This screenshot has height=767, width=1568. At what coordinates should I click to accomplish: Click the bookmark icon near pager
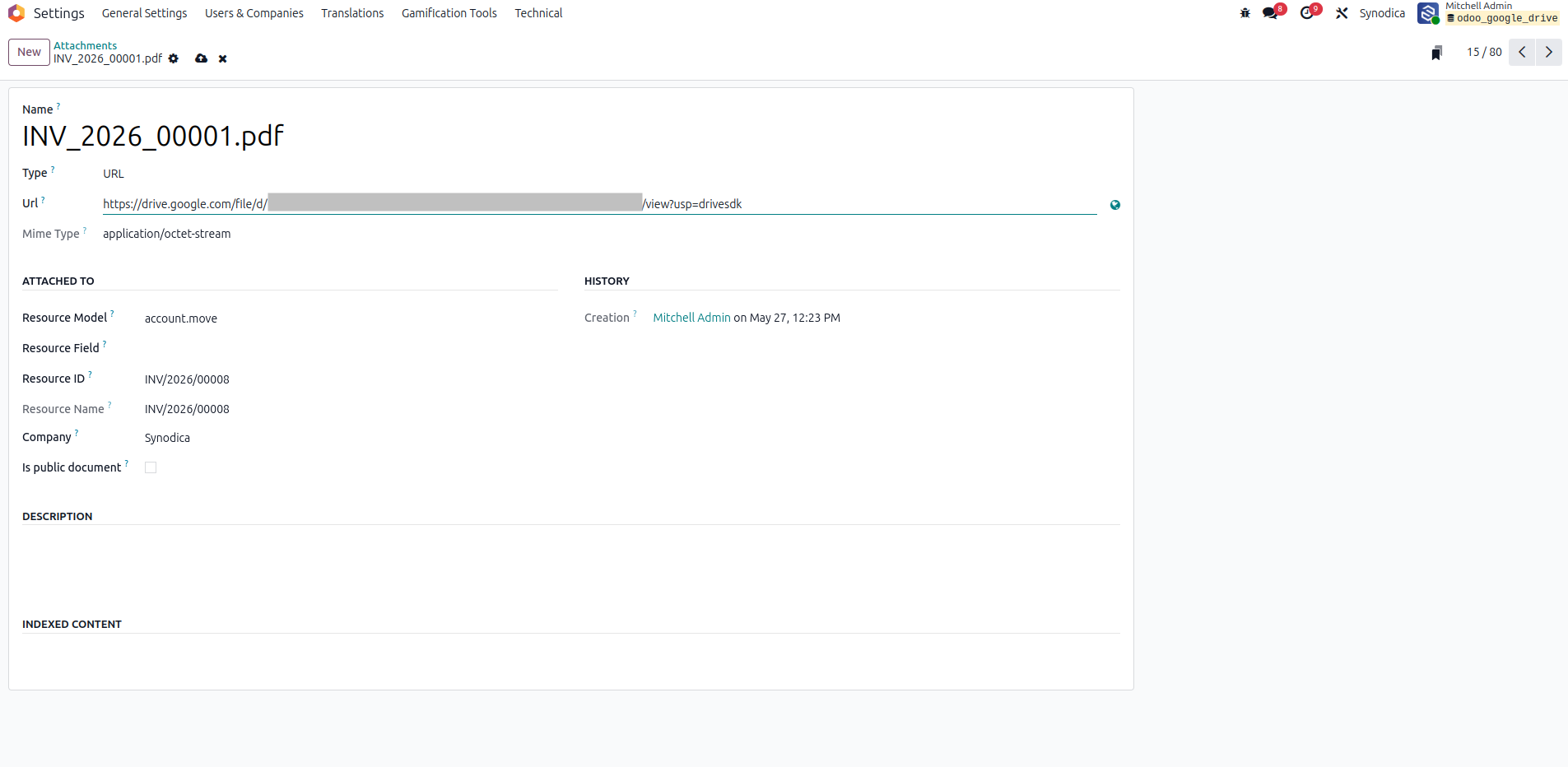pyautogui.click(x=1436, y=53)
